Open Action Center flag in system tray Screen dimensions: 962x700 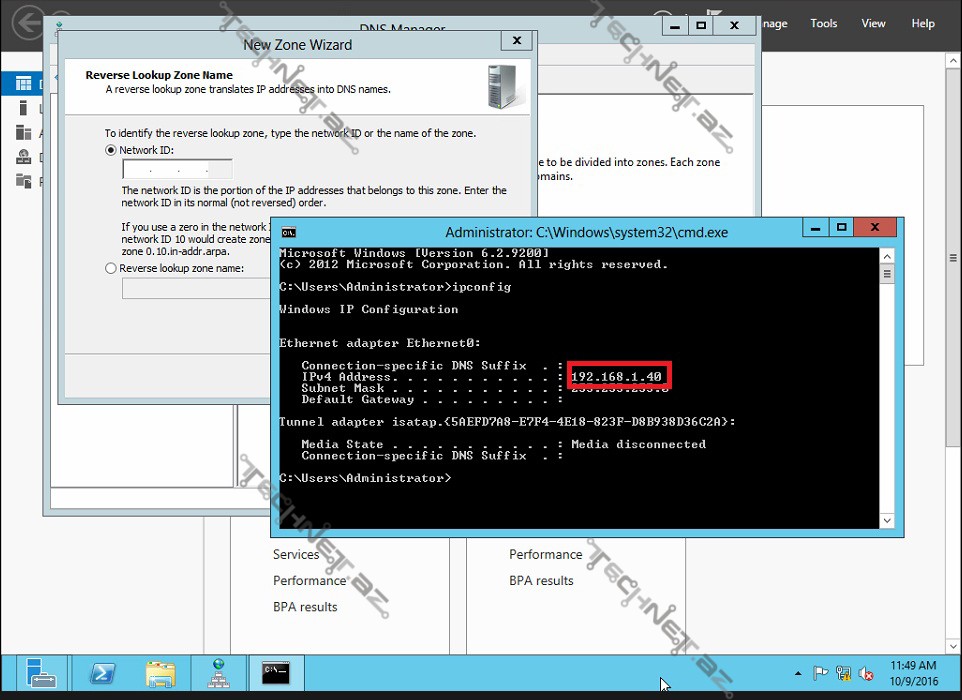click(x=821, y=673)
